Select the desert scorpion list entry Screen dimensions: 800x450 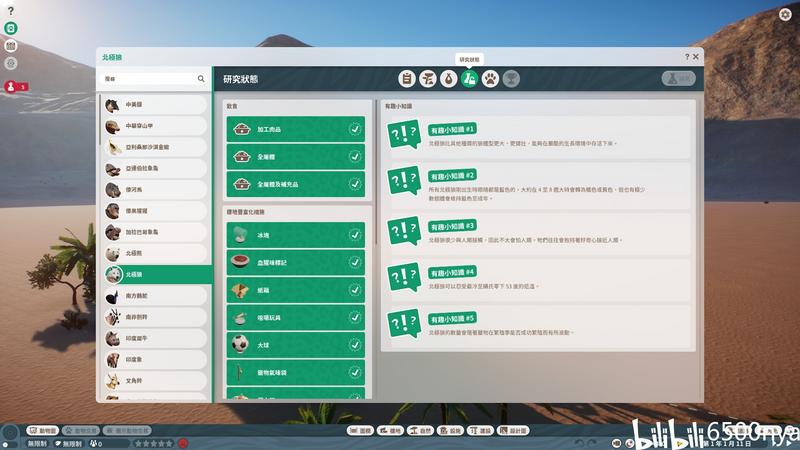coord(156,147)
